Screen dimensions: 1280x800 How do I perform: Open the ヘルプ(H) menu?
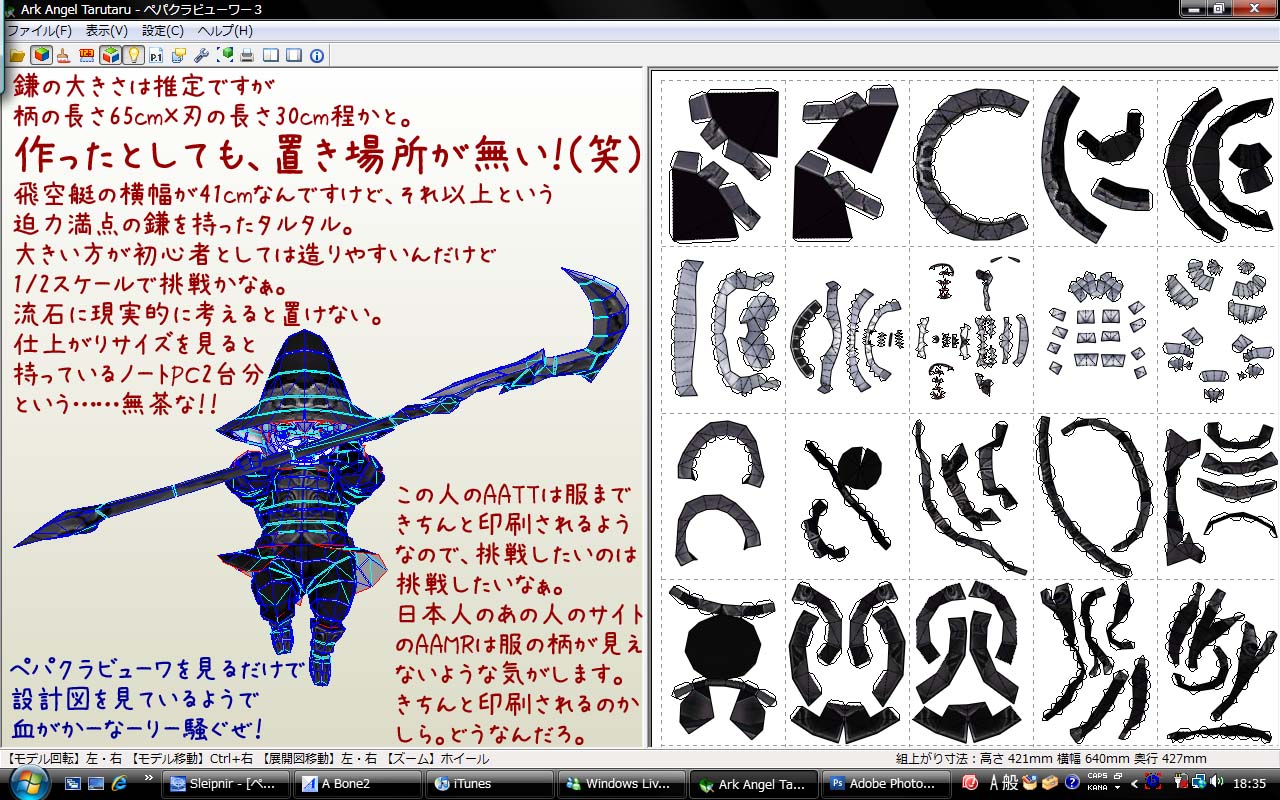225,31
